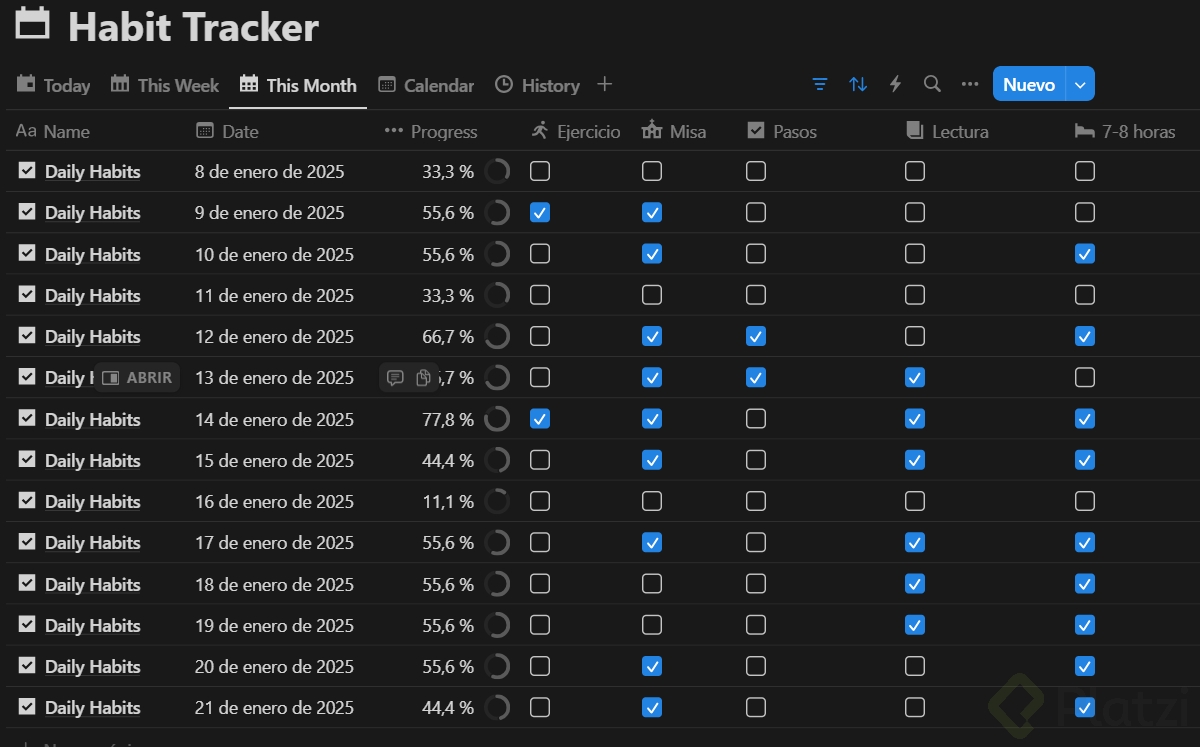Click progress ring for 14 de enero
Image resolution: width=1200 pixels, height=747 pixels.
[x=497, y=419]
